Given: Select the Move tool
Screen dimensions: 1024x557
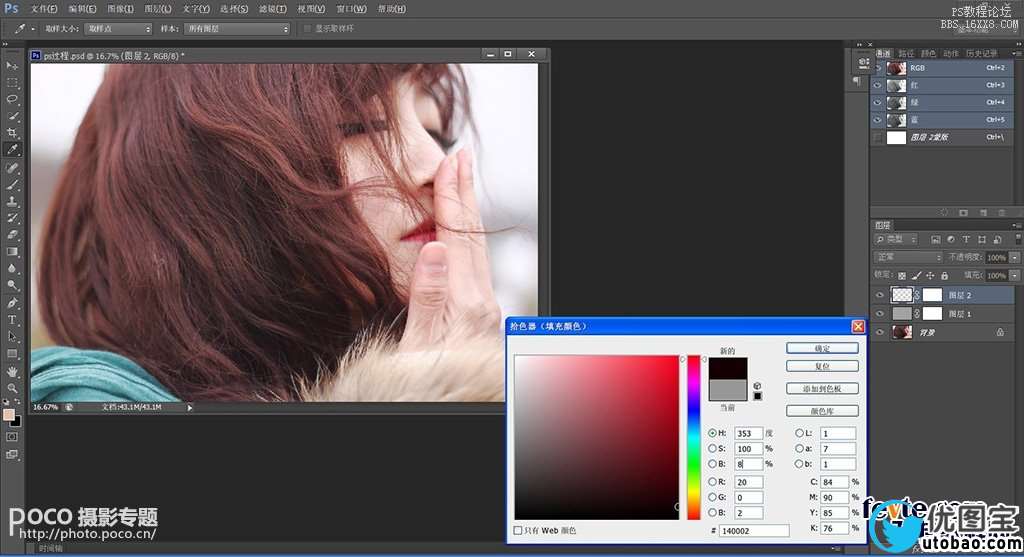Looking at the screenshot, I should tap(13, 65).
